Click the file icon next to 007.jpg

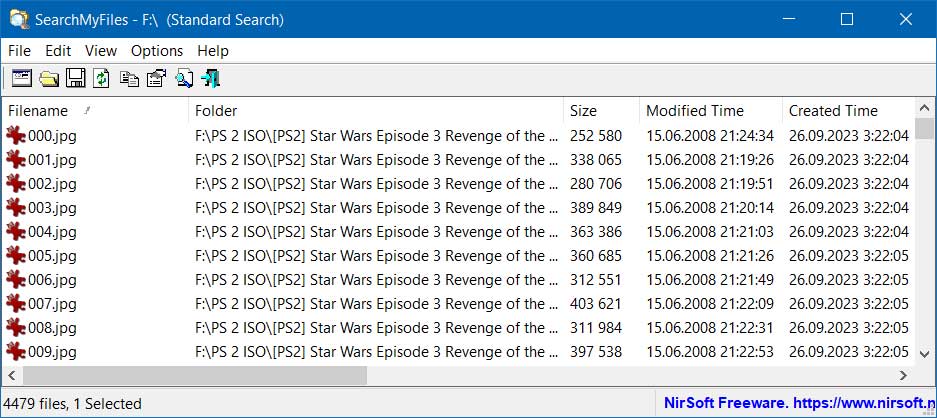tap(16, 304)
